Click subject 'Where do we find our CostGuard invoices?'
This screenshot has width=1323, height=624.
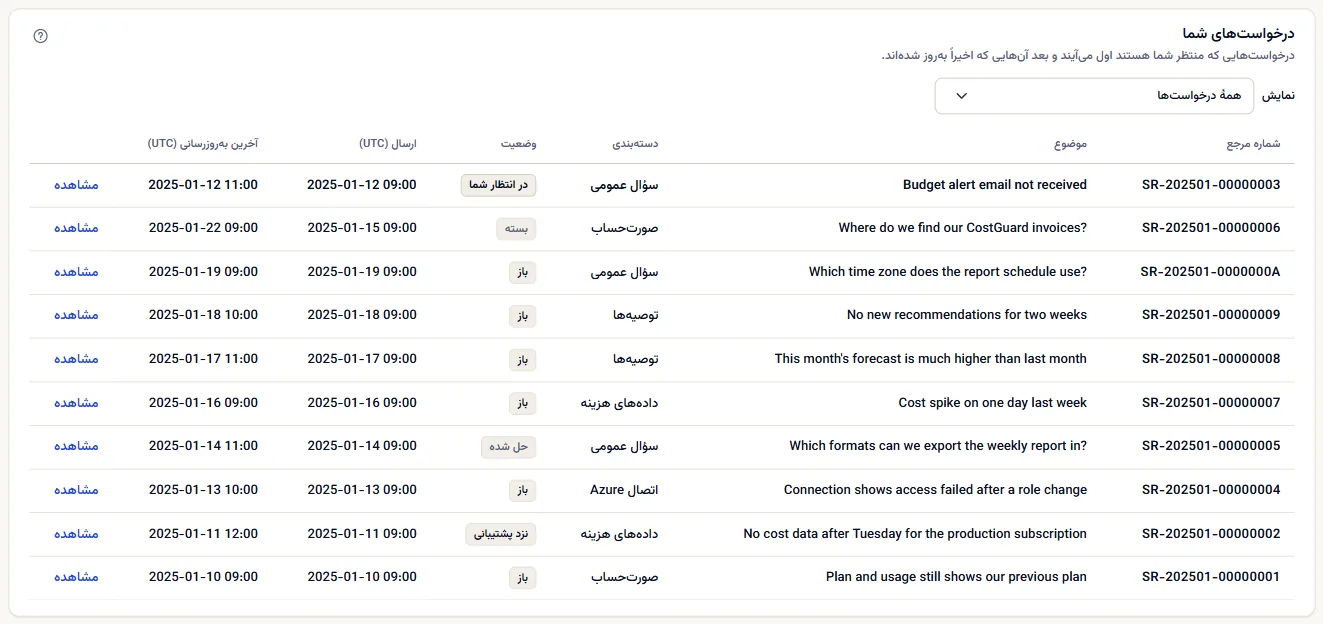963,228
